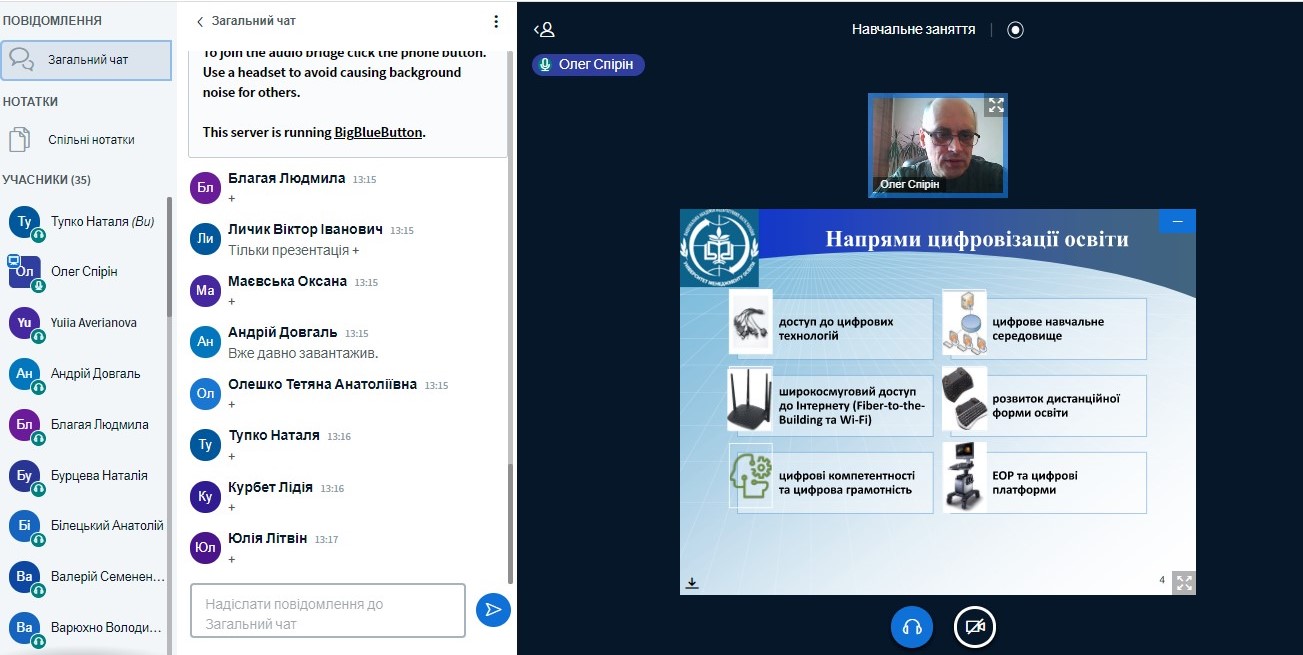Toggle the user list panel icon

(544, 30)
